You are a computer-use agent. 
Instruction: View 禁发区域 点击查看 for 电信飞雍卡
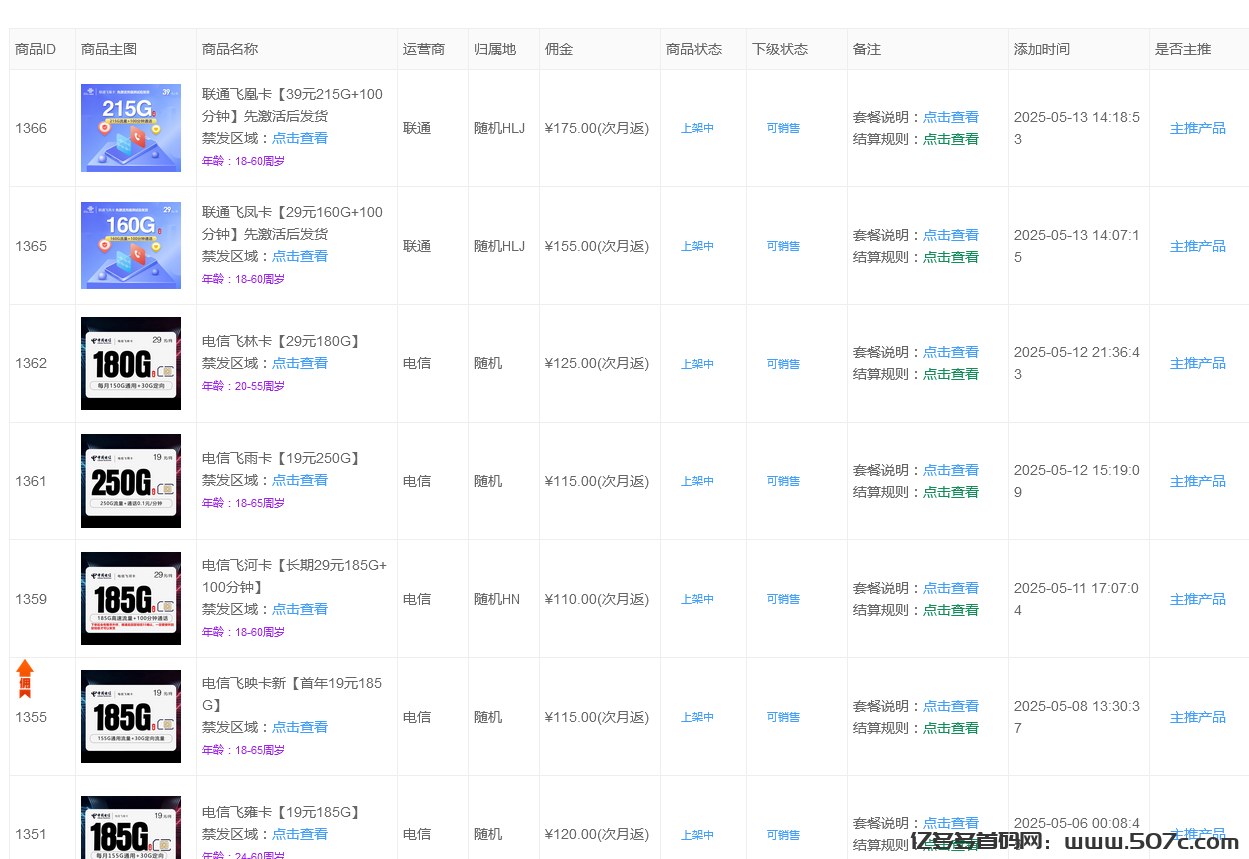pyautogui.click(x=300, y=834)
